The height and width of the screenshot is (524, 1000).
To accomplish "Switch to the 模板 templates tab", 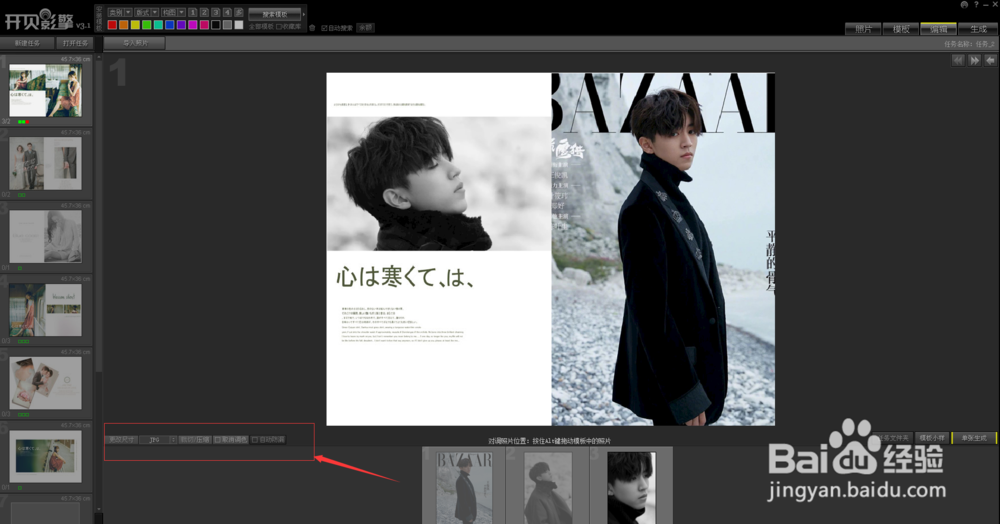I will pyautogui.click(x=901, y=29).
